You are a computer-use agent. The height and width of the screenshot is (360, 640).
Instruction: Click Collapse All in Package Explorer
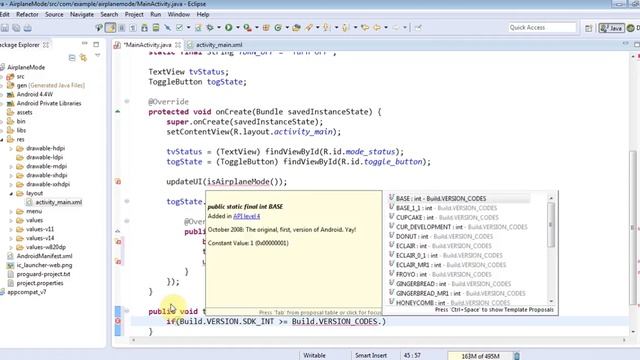tap(72, 58)
